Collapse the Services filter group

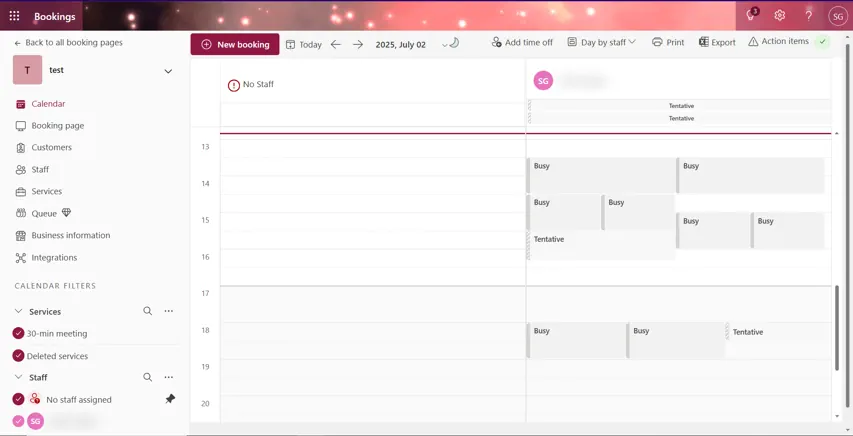18,311
